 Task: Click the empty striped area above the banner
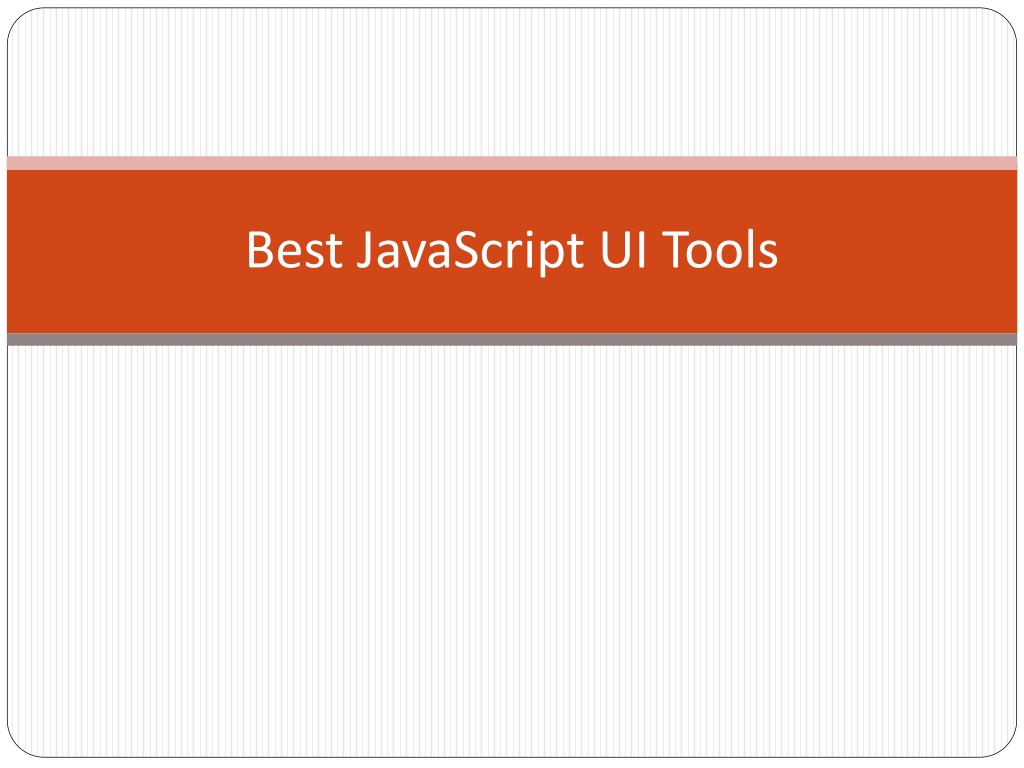(x=512, y=82)
